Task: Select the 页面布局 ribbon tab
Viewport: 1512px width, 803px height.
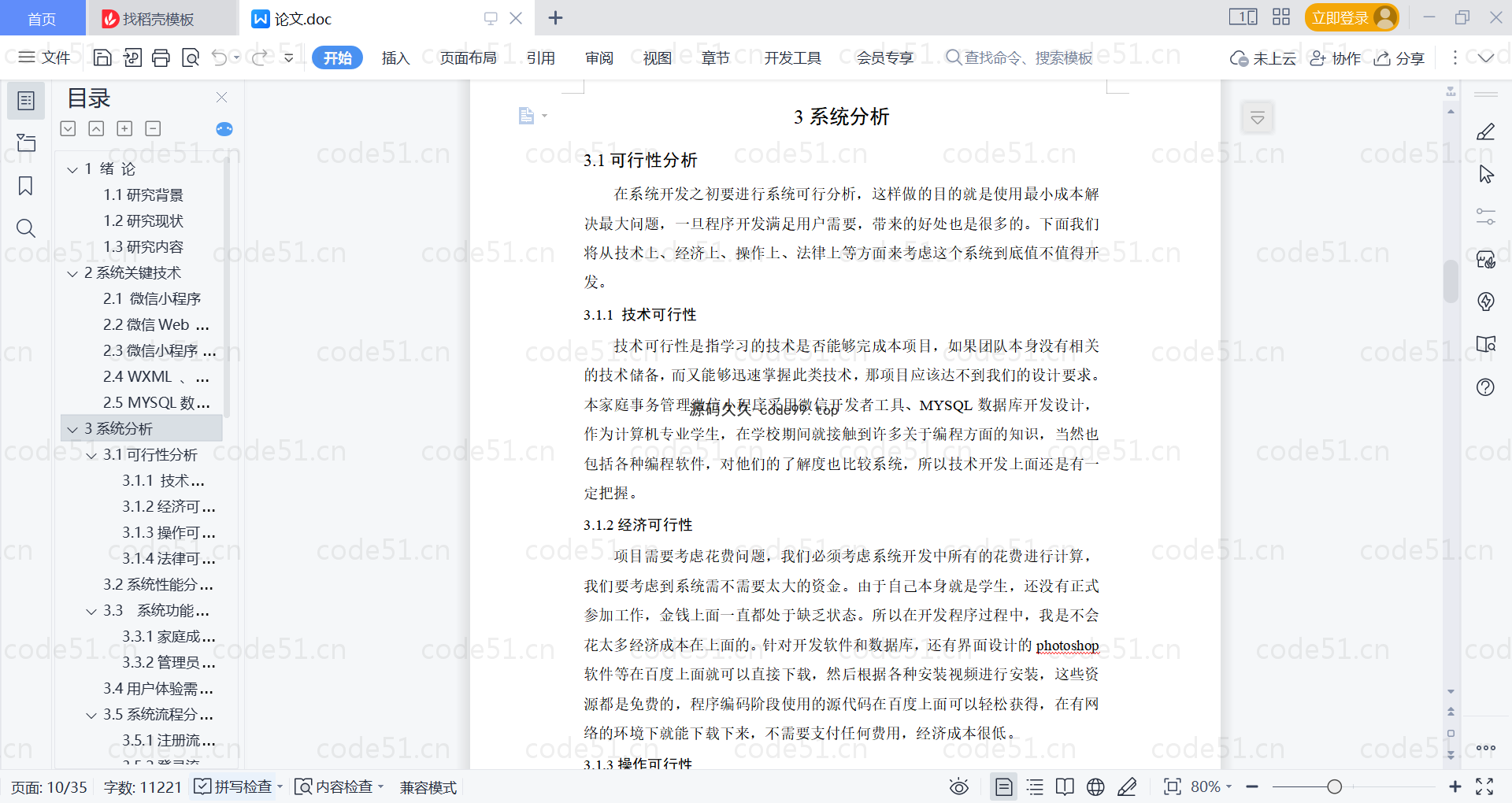Action: point(468,57)
